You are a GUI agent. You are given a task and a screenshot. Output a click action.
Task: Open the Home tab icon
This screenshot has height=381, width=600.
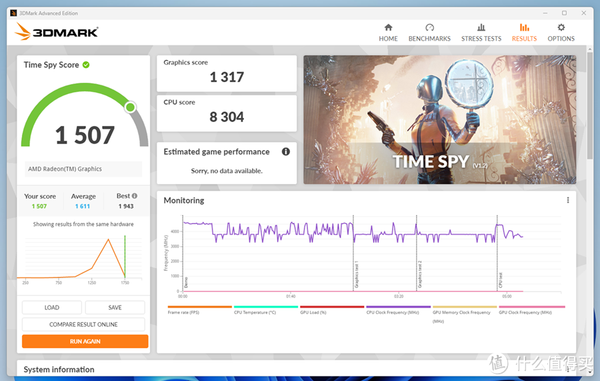point(388,28)
